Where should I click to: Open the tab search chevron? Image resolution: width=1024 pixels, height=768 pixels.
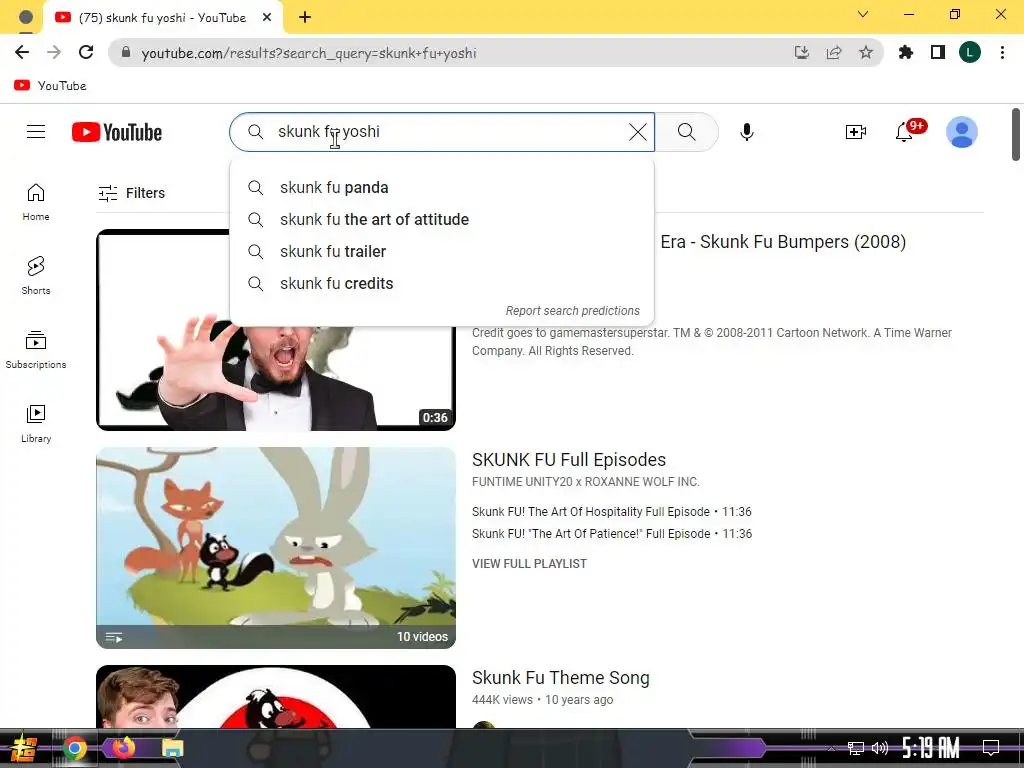pos(863,14)
